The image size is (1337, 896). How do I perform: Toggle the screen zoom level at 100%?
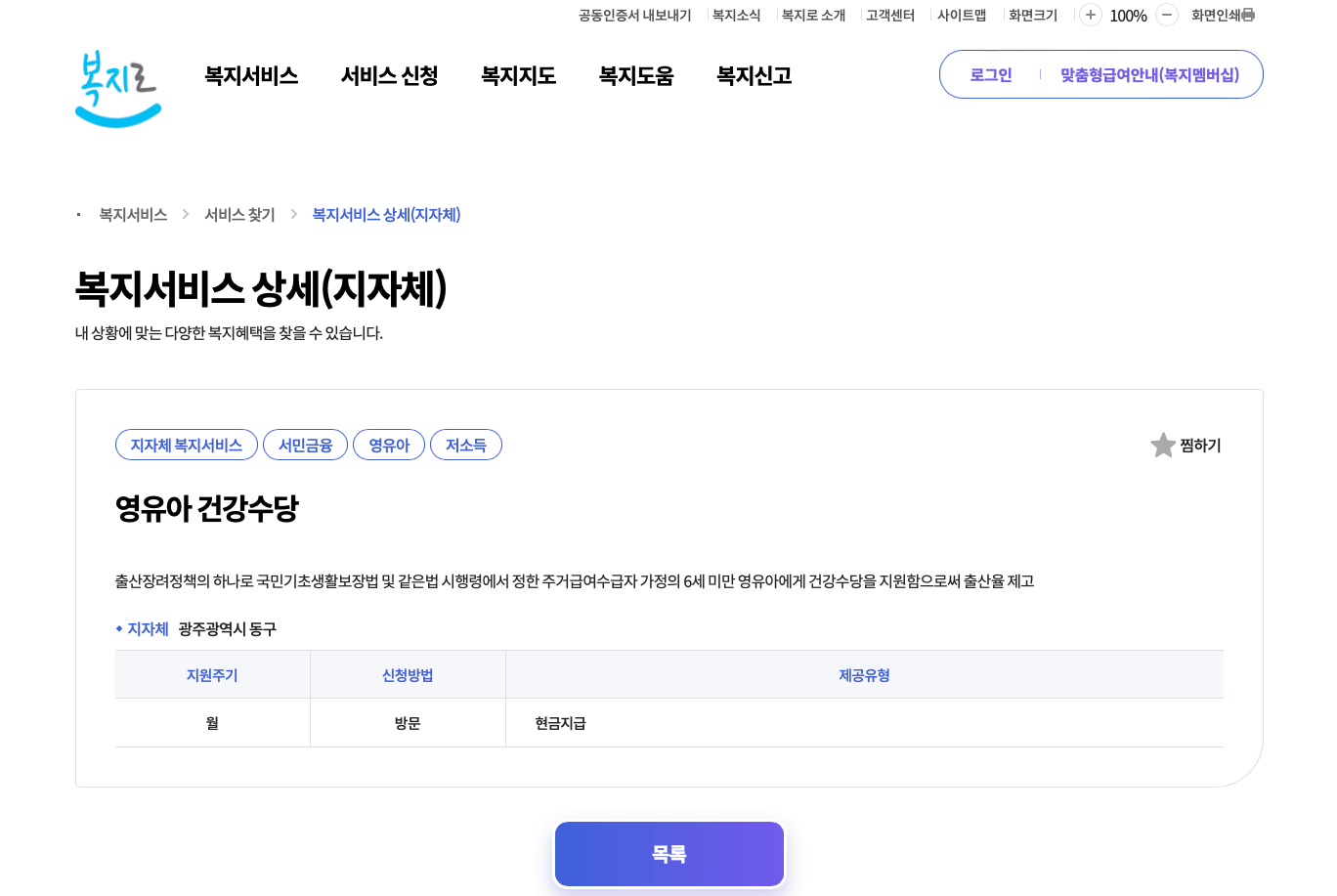point(1127,15)
